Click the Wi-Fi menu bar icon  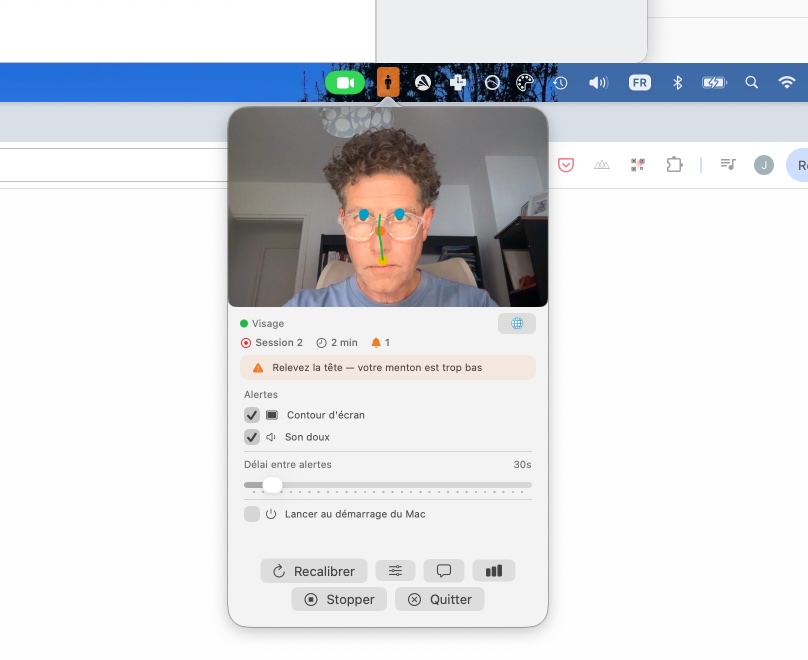(x=786, y=82)
